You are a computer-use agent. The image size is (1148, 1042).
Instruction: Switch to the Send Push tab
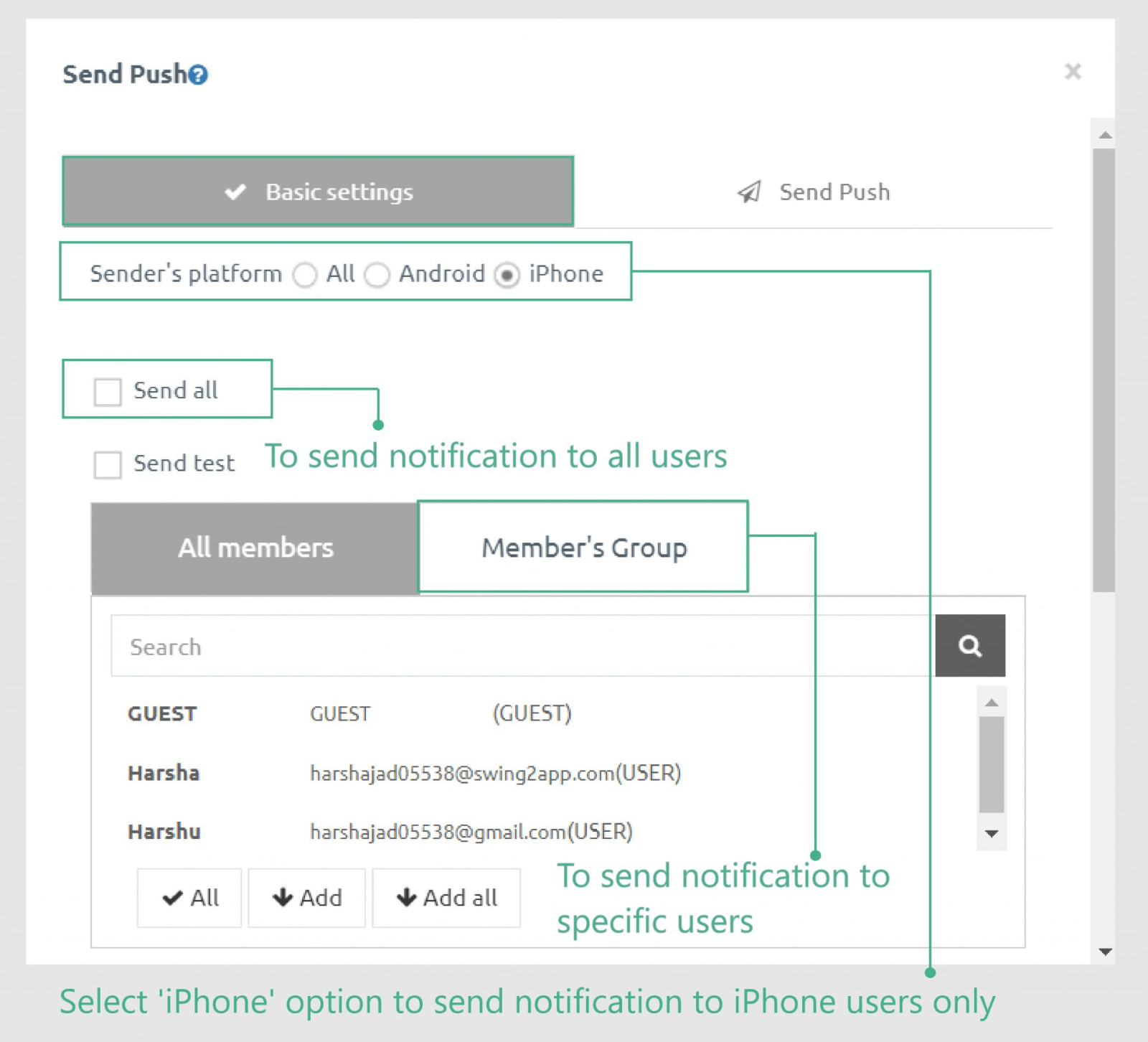tap(814, 192)
